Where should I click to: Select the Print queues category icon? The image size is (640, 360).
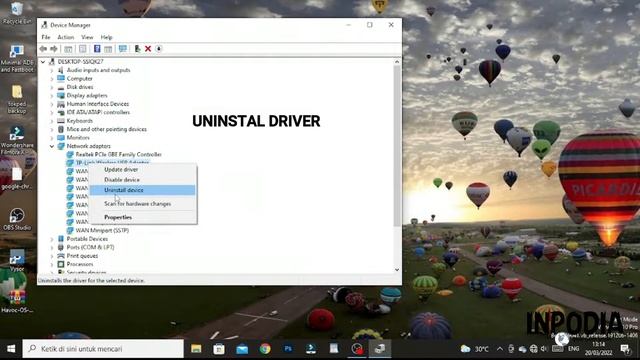pos(61,256)
